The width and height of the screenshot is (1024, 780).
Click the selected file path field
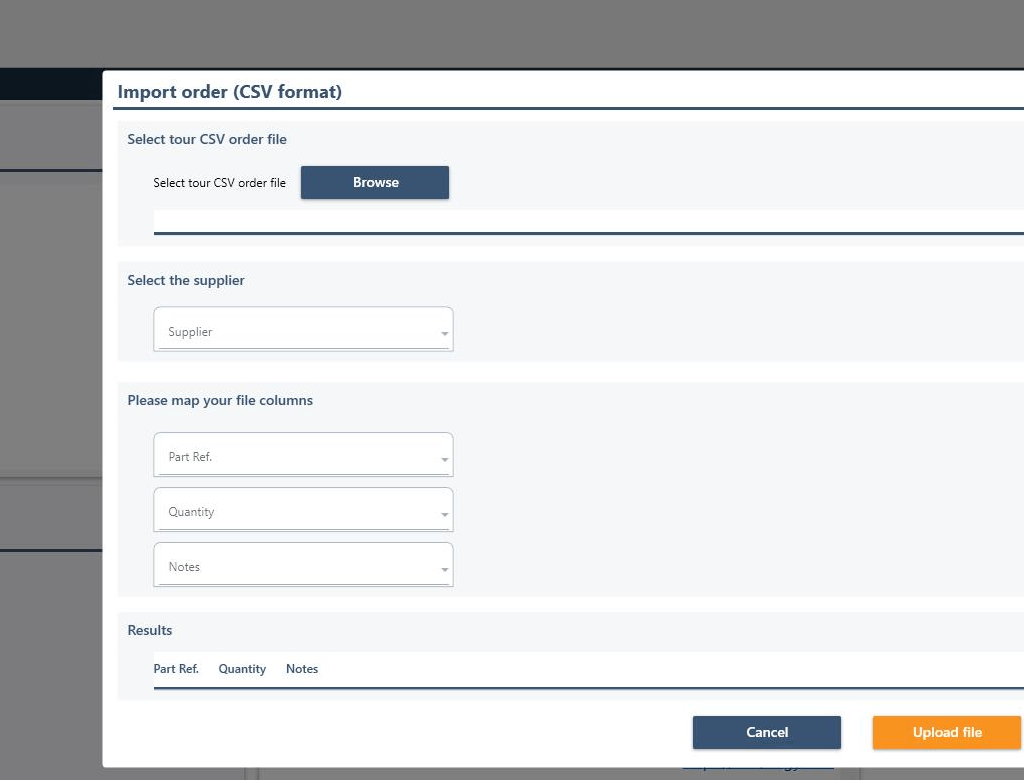588,221
